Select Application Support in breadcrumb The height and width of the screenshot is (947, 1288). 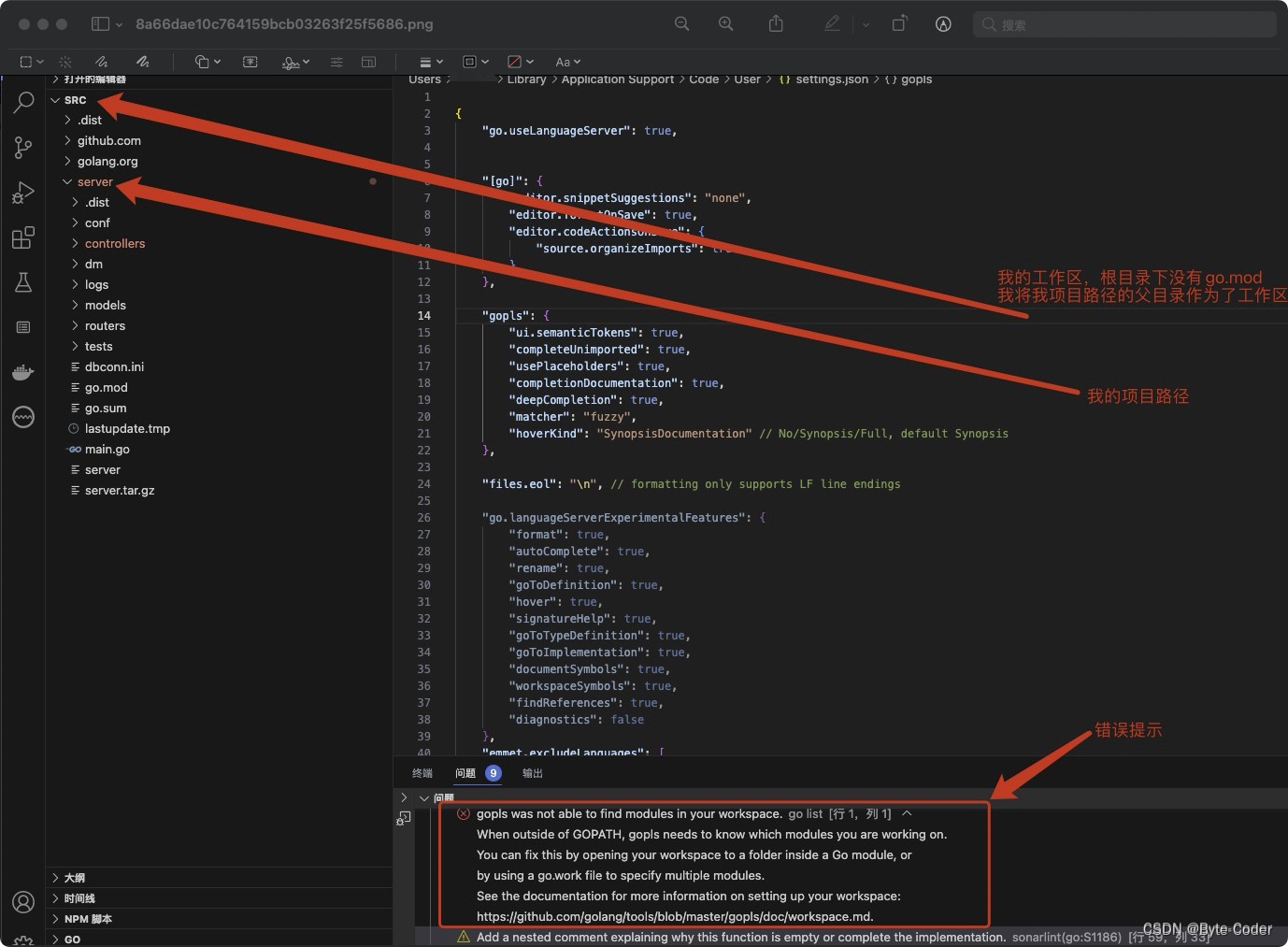[618, 79]
